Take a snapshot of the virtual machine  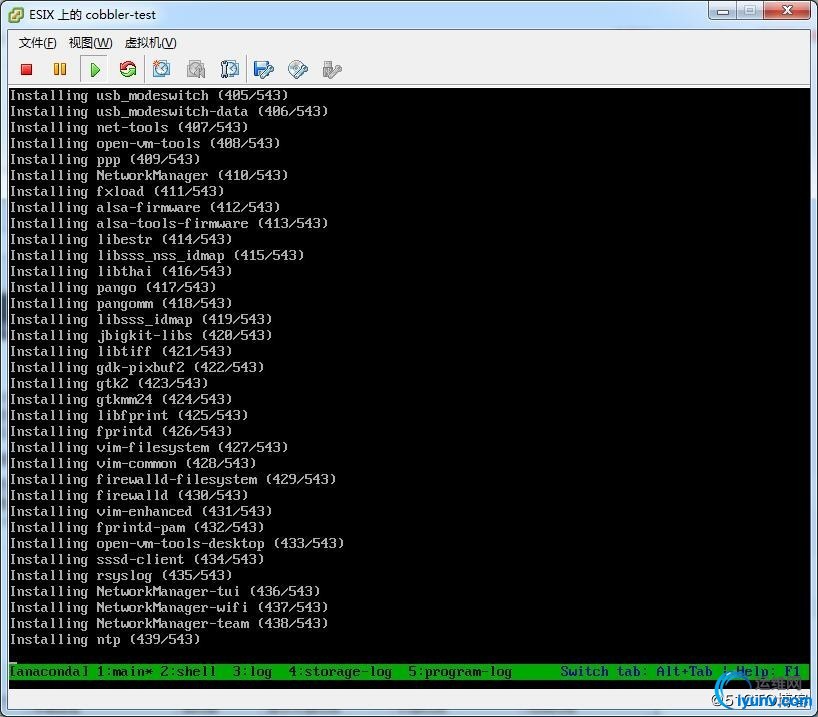pyautogui.click(x=161, y=69)
